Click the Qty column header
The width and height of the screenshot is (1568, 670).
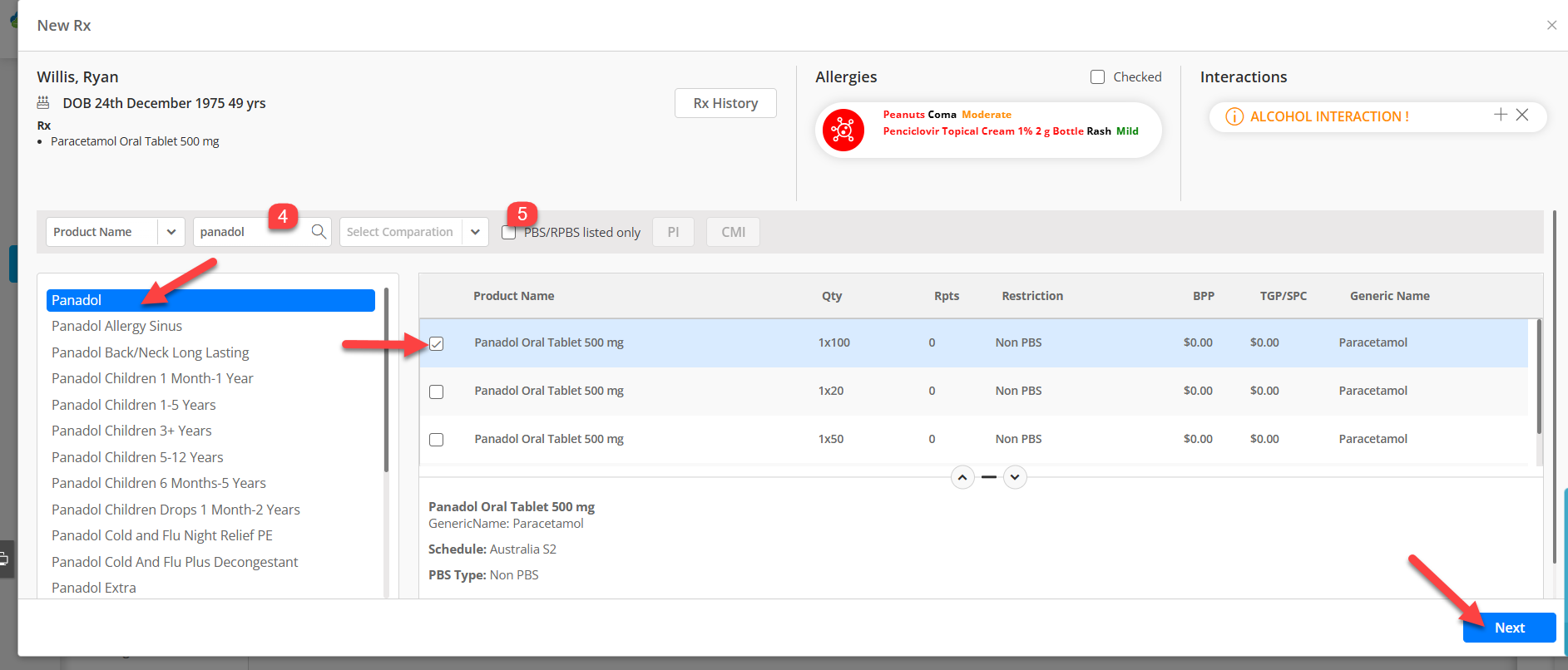[832, 296]
